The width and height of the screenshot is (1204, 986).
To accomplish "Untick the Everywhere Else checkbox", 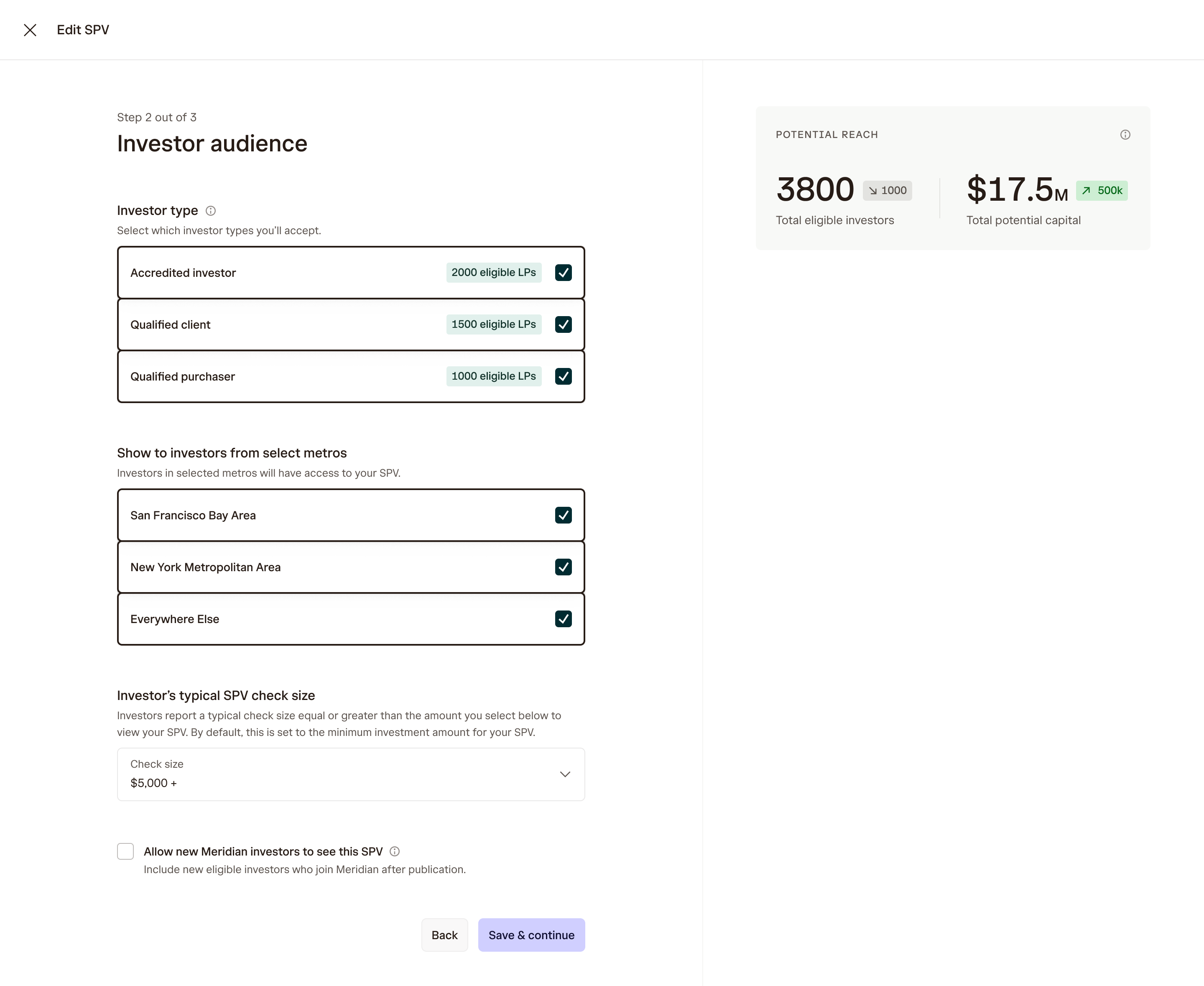I will pyautogui.click(x=564, y=618).
